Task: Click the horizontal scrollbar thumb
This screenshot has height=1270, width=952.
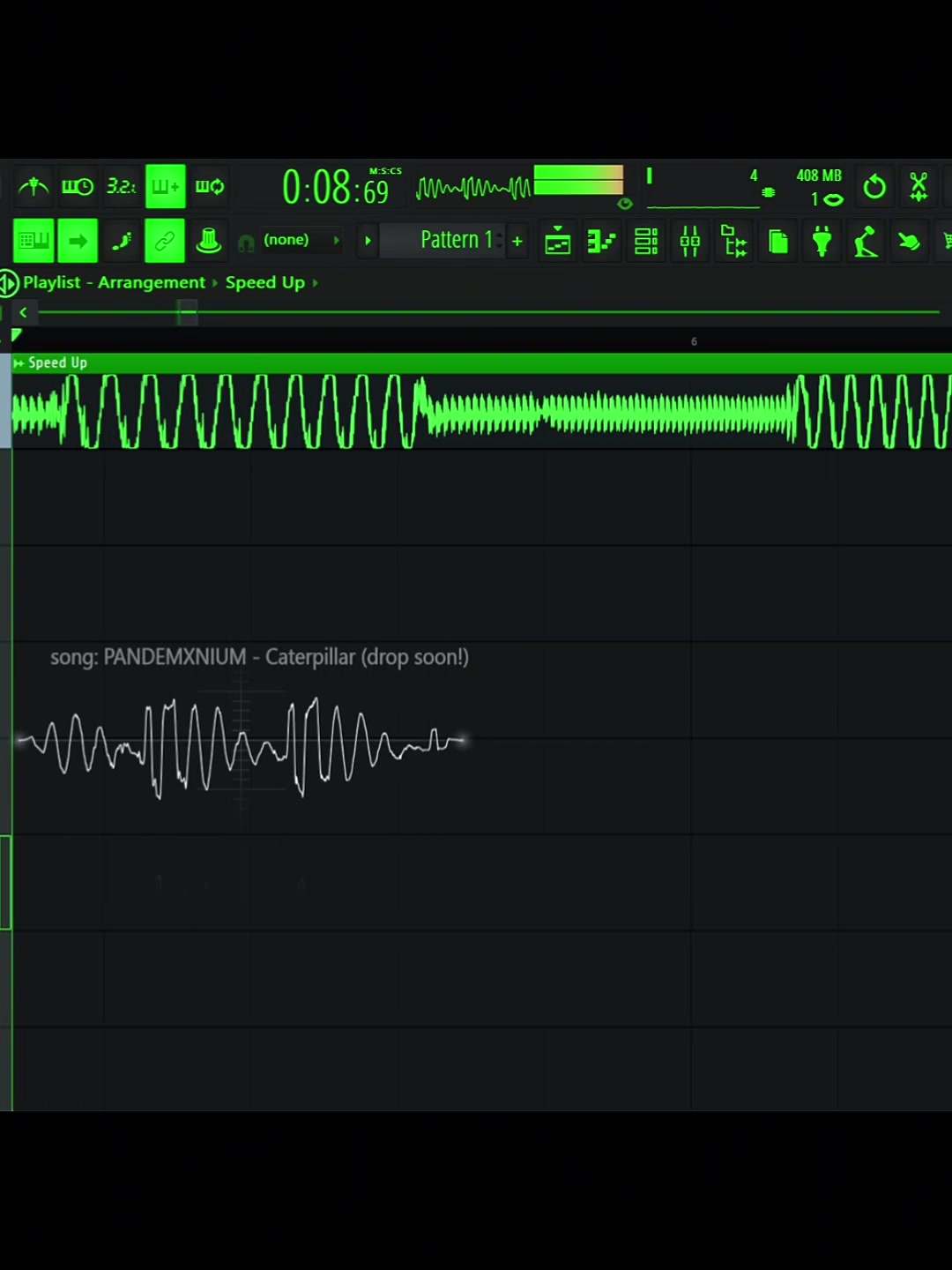Action: point(187,312)
